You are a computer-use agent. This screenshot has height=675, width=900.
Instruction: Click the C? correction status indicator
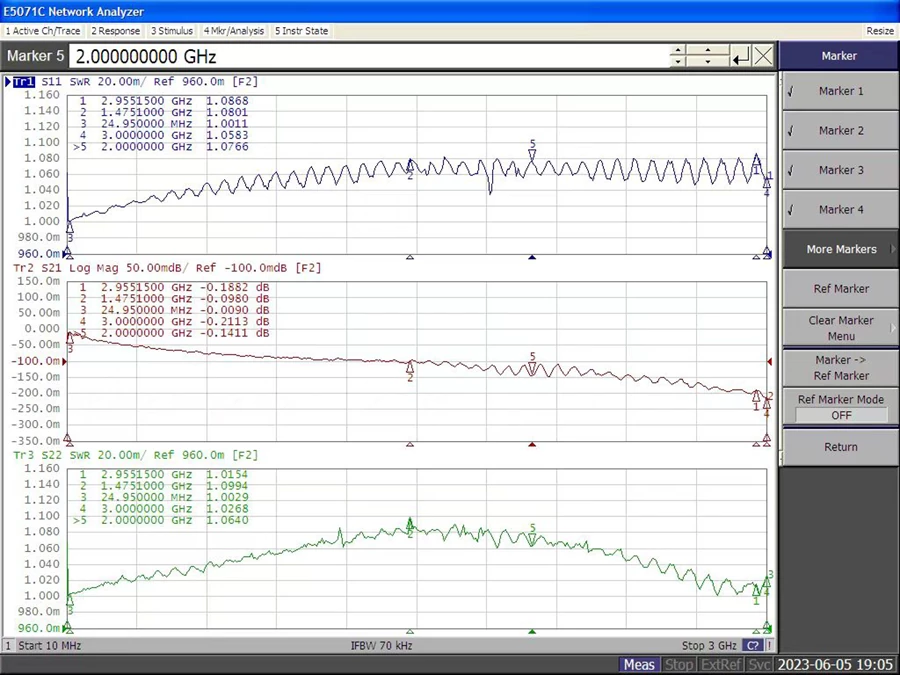click(x=753, y=645)
